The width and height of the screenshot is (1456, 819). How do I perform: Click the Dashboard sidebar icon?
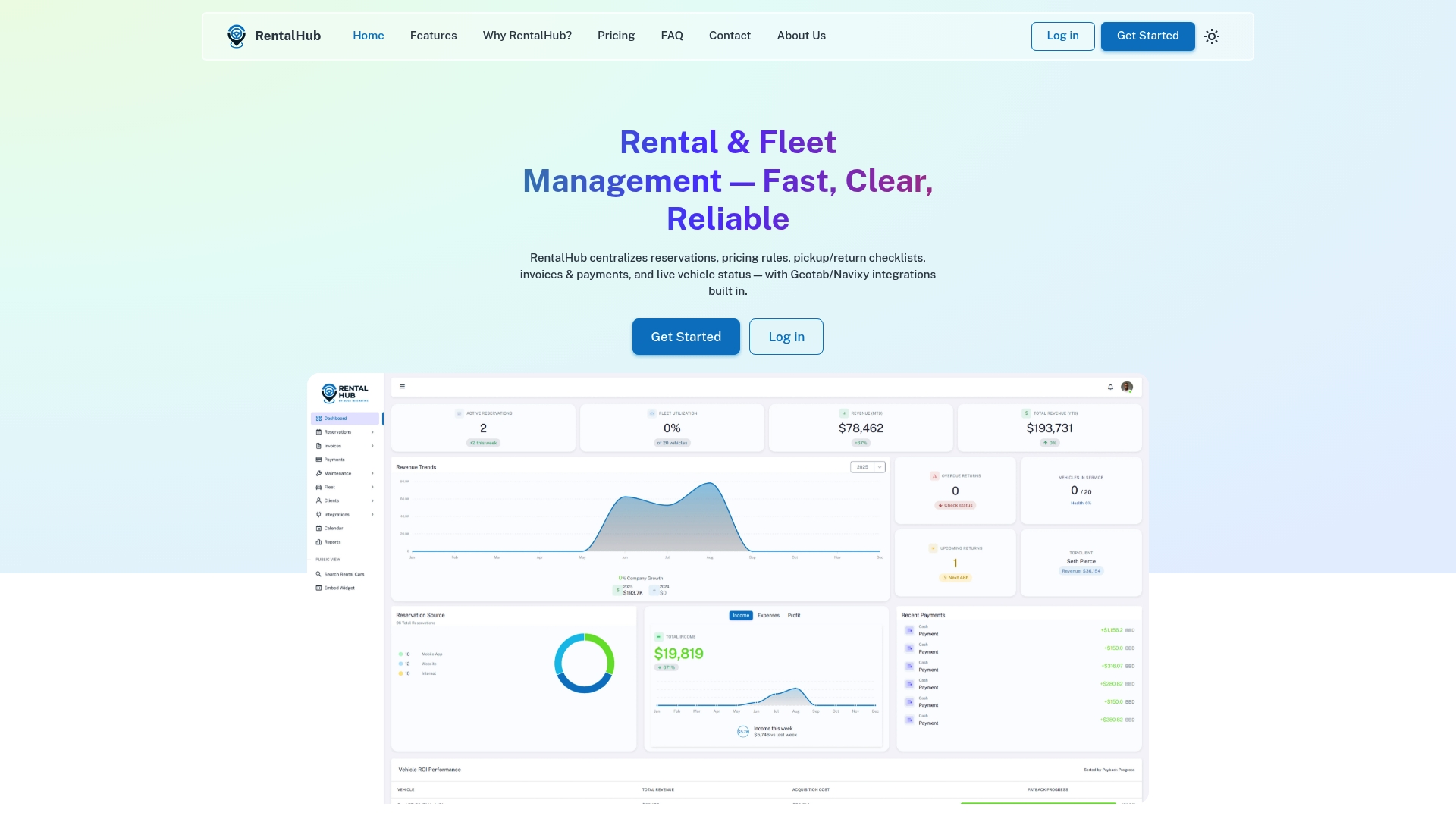point(318,418)
